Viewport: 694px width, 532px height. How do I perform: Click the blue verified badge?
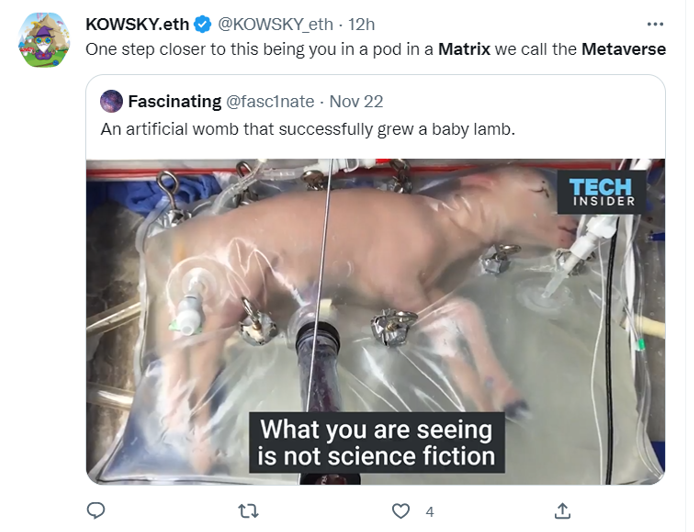(x=202, y=24)
